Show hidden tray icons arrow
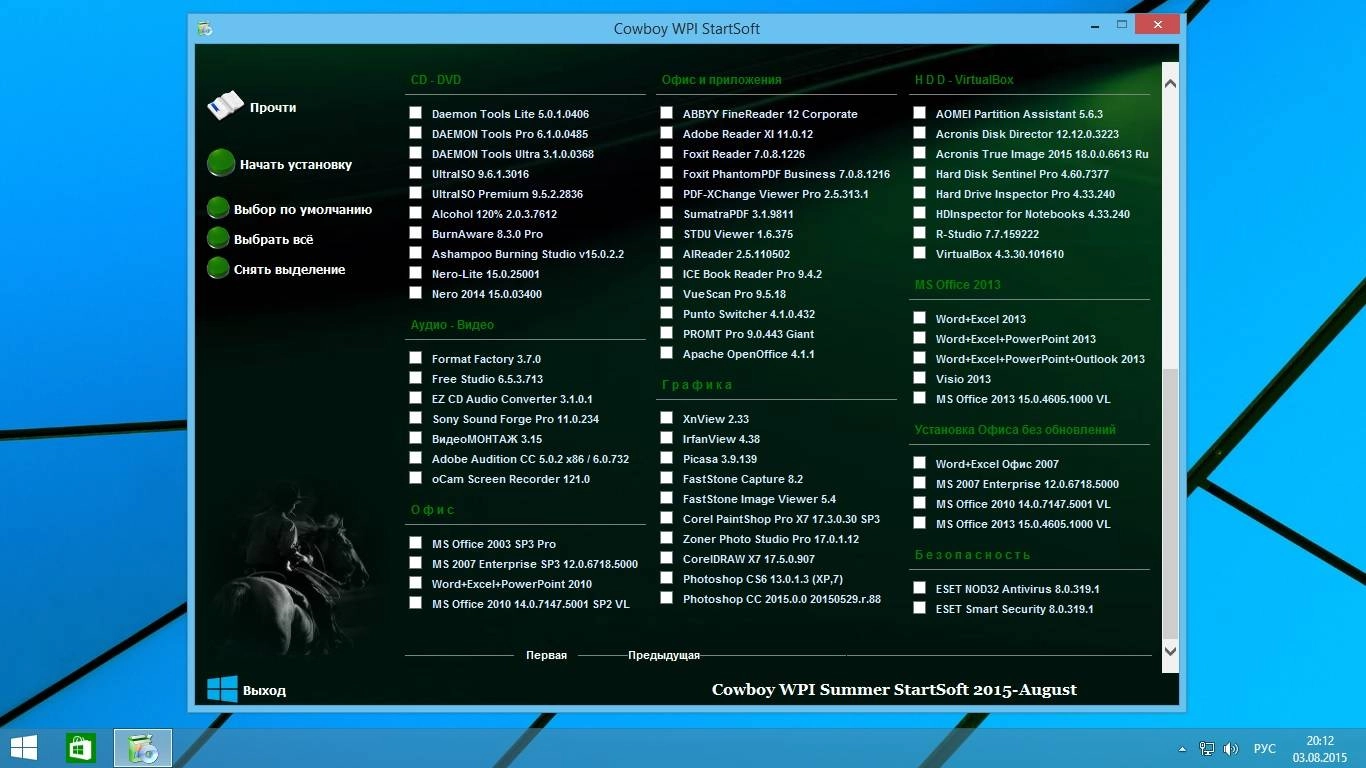1366x768 pixels. [x=1183, y=748]
